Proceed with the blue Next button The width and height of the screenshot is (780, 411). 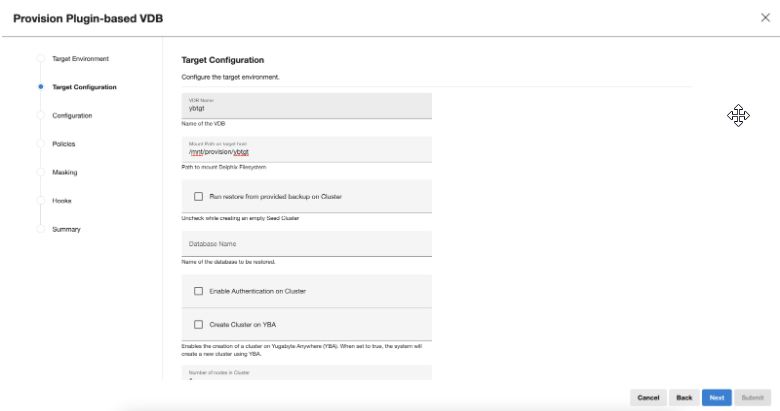[x=716, y=398]
